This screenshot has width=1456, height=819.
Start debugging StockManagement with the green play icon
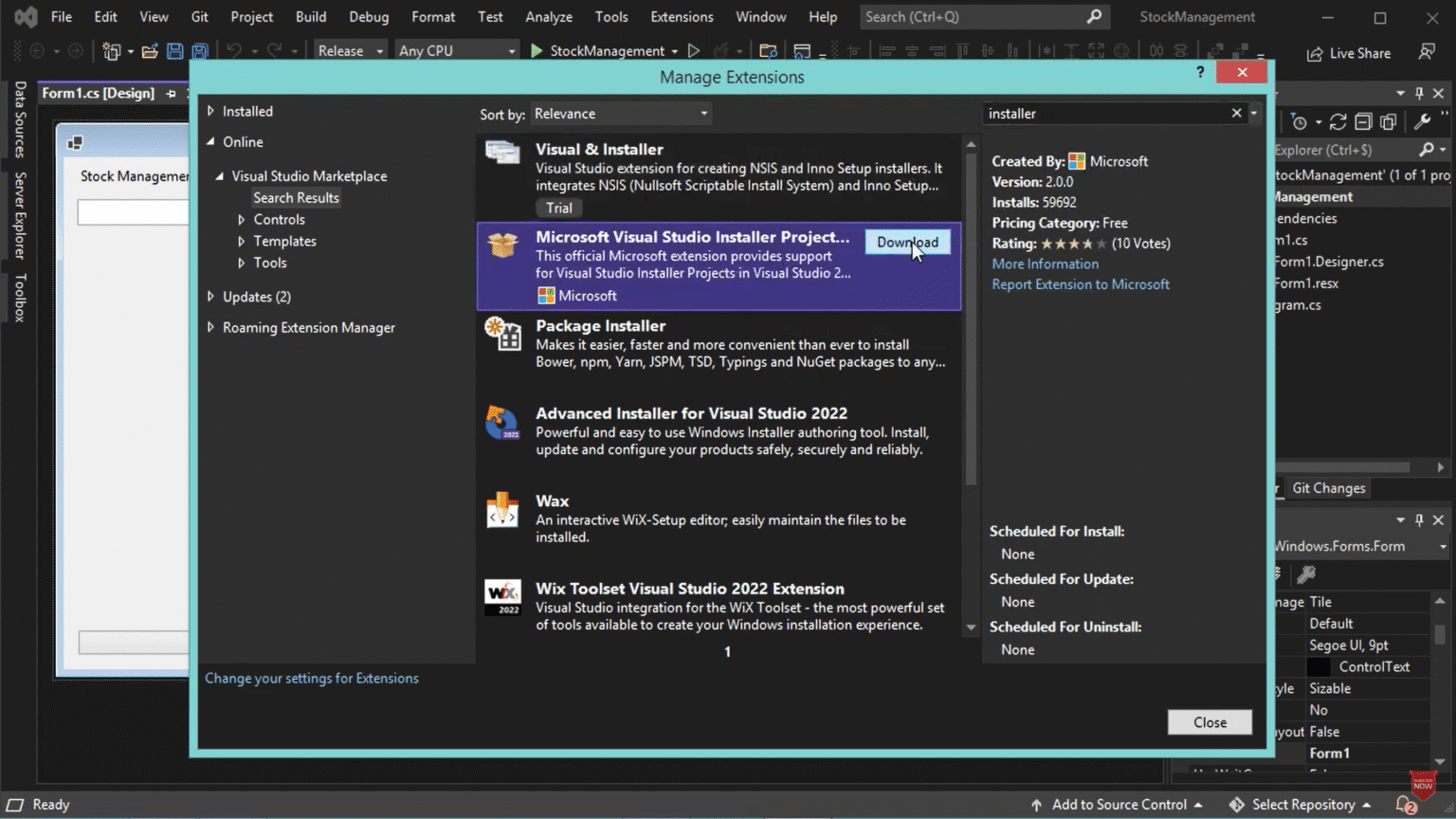[x=535, y=50]
